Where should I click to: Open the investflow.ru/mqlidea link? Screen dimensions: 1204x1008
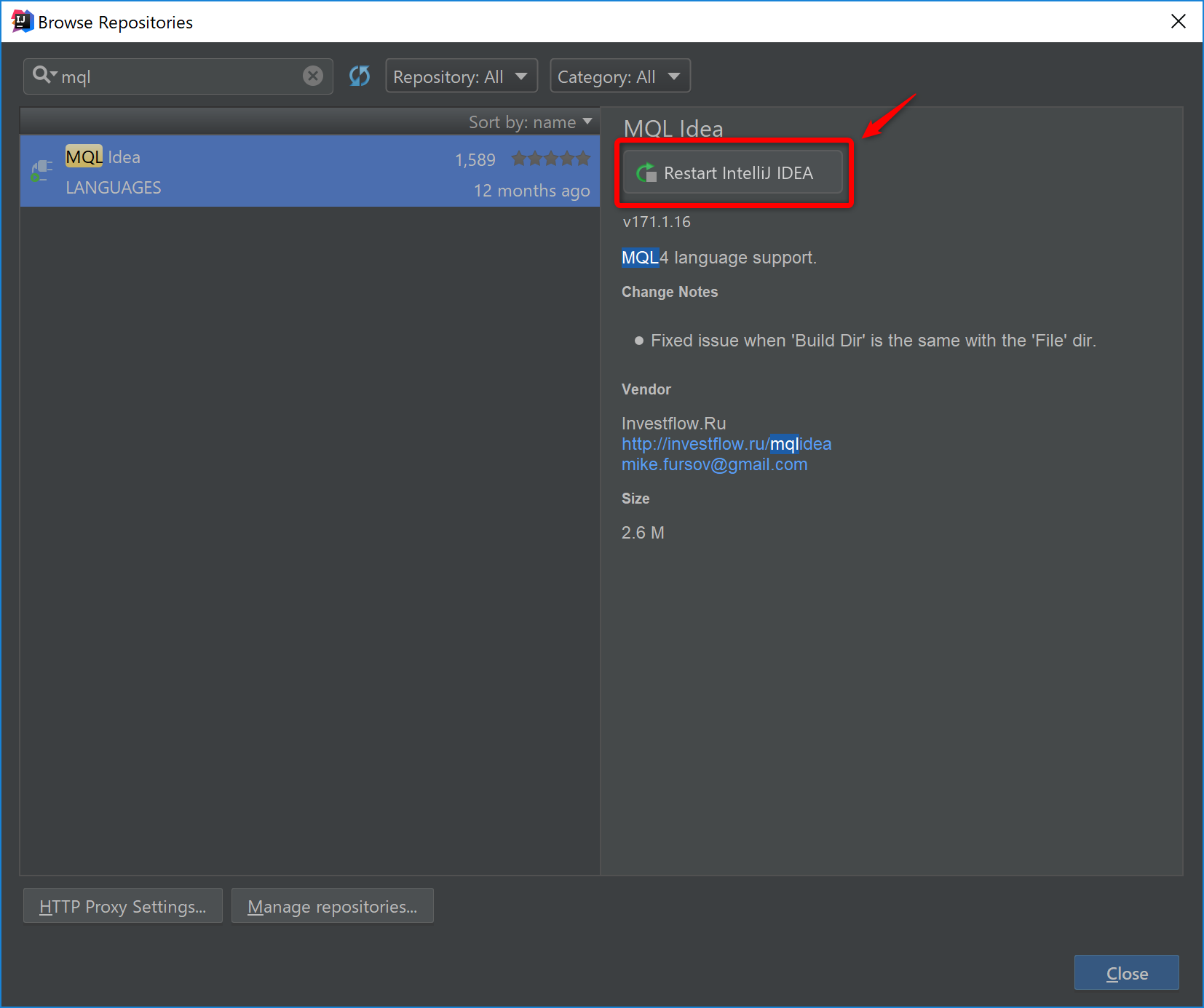pos(726,444)
